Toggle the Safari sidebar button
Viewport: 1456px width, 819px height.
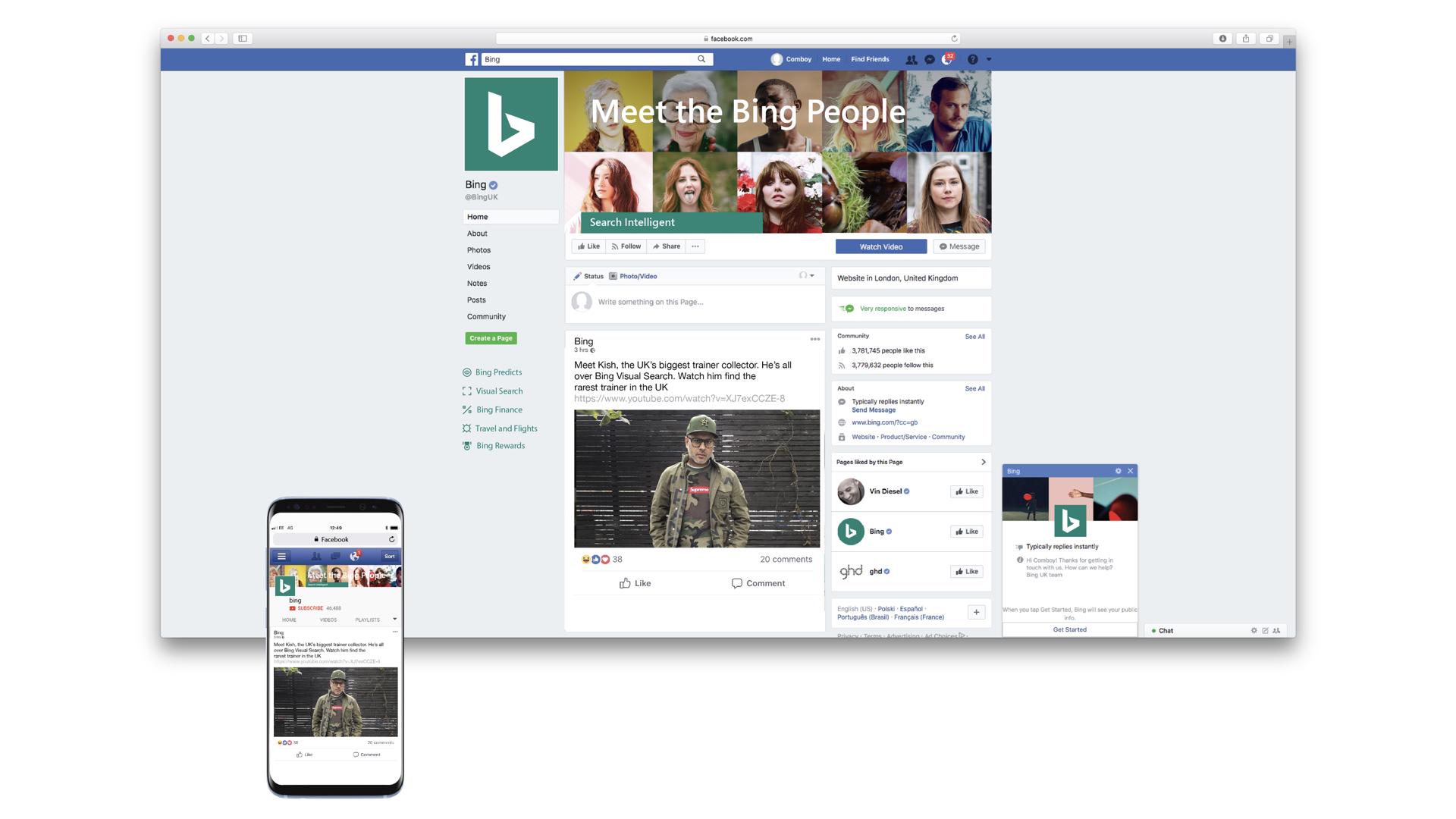[243, 39]
